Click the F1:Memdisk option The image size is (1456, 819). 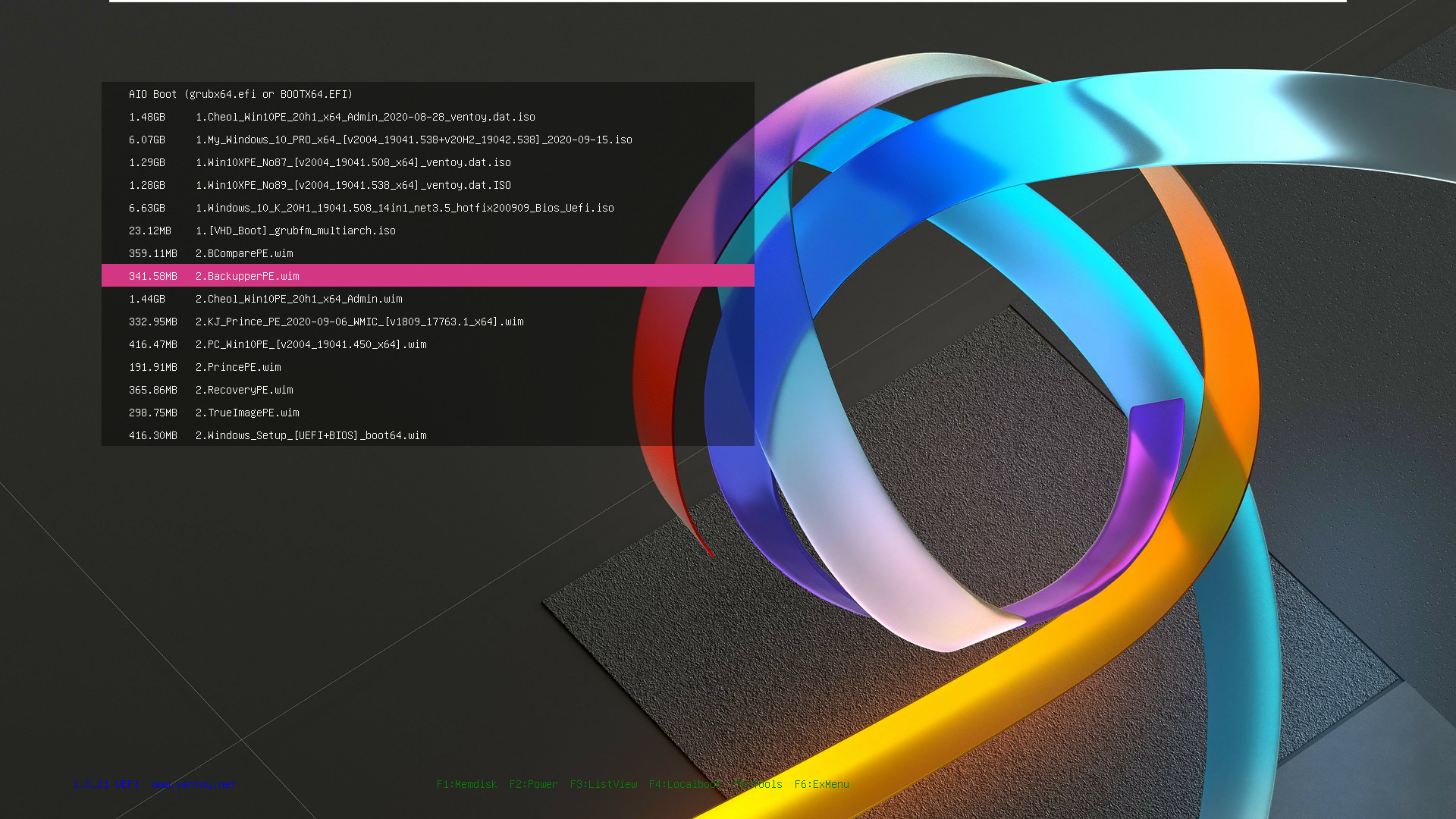466,785
